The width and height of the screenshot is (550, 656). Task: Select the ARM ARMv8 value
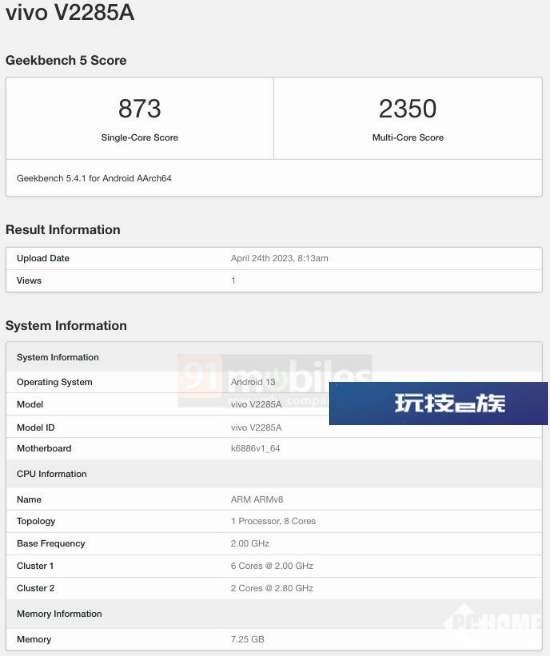tap(257, 500)
